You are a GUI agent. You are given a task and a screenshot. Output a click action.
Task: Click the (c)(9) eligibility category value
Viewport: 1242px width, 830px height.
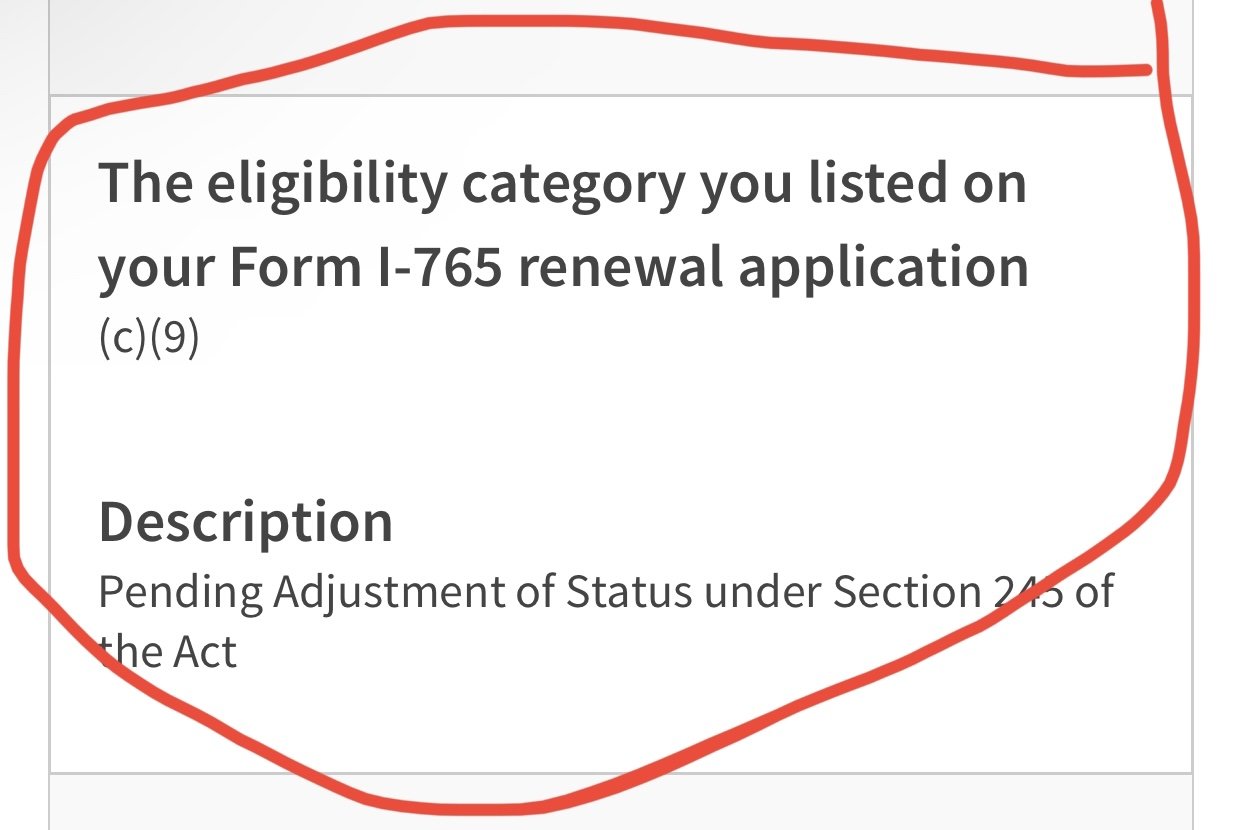(149, 340)
